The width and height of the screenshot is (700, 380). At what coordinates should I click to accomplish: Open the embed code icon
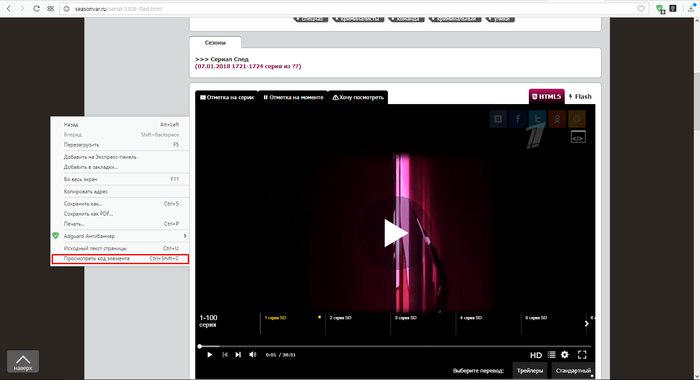(x=578, y=138)
